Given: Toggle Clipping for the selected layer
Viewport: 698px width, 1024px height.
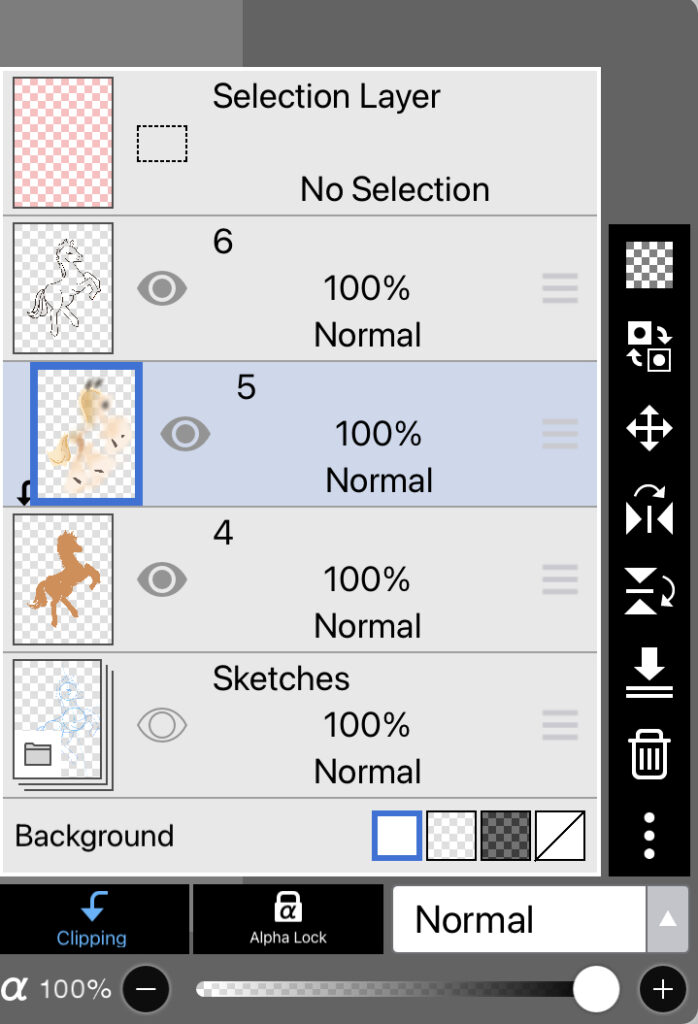Looking at the screenshot, I should pos(92,919).
